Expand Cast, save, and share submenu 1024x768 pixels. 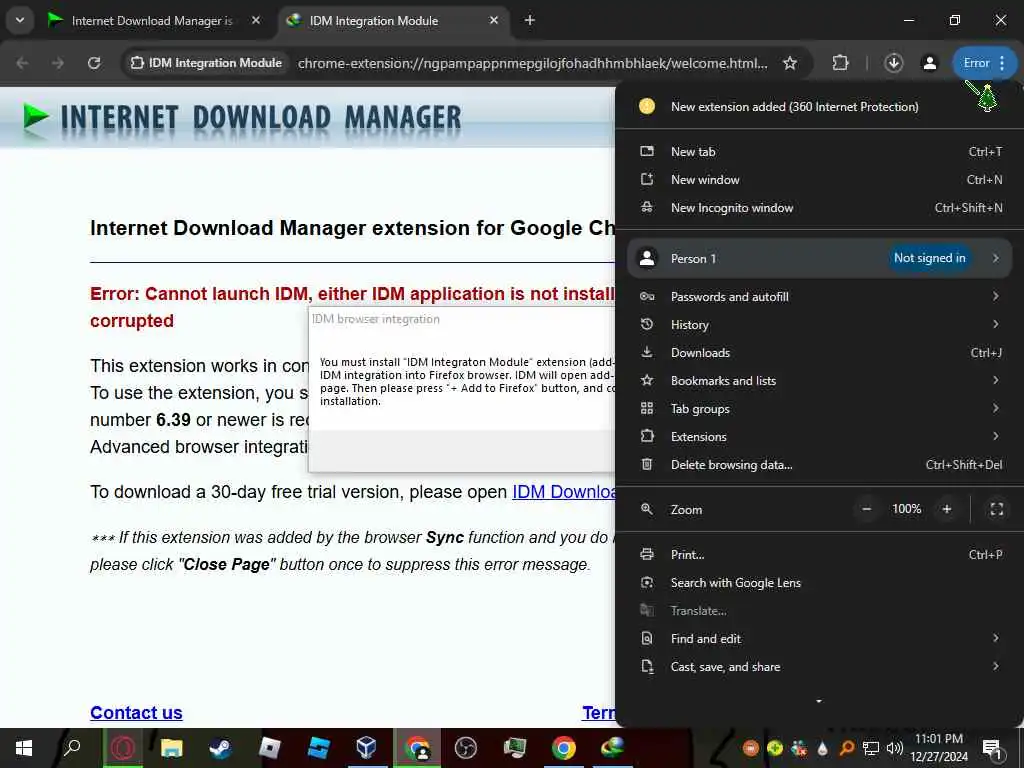[x=820, y=667]
